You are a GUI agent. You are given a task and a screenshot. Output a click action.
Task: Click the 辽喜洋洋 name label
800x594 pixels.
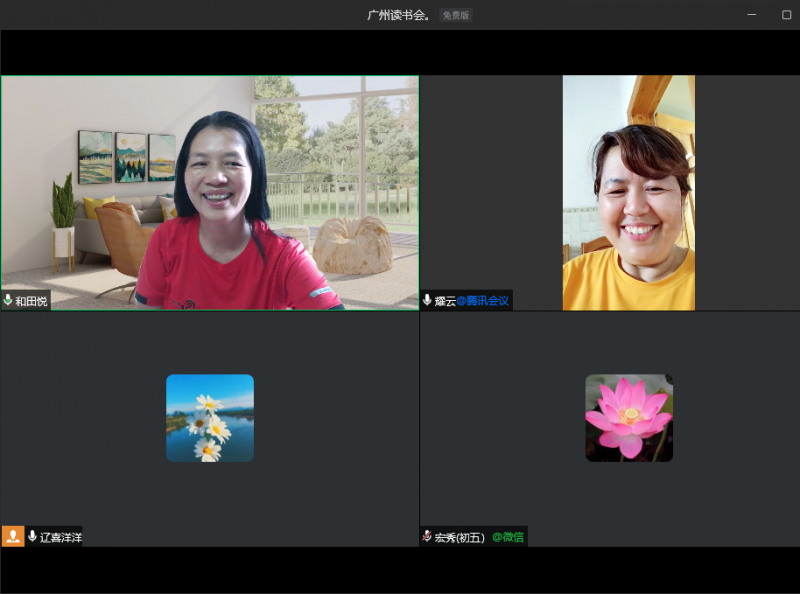pyautogui.click(x=61, y=537)
